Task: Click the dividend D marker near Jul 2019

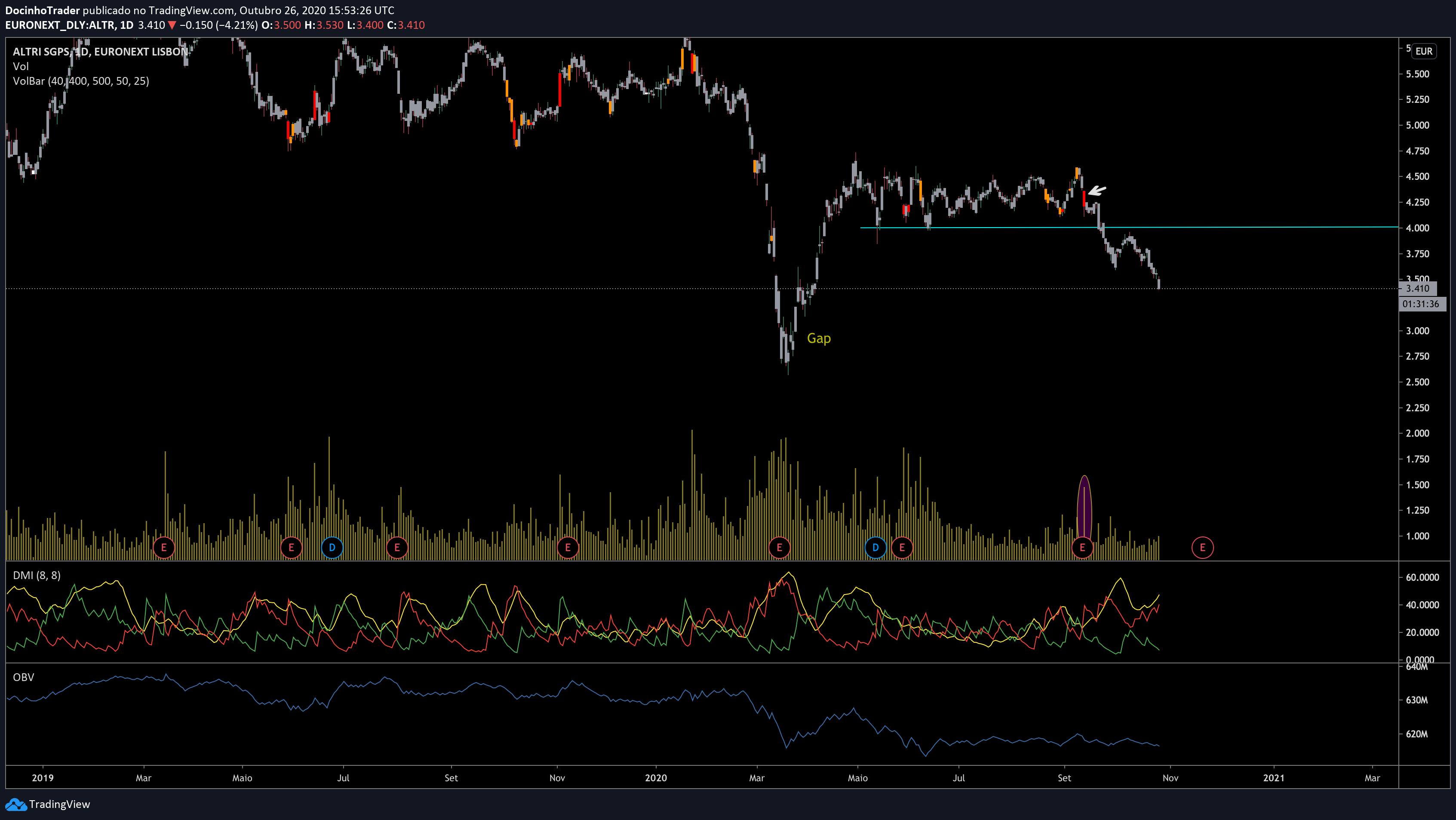Action: pyautogui.click(x=332, y=547)
